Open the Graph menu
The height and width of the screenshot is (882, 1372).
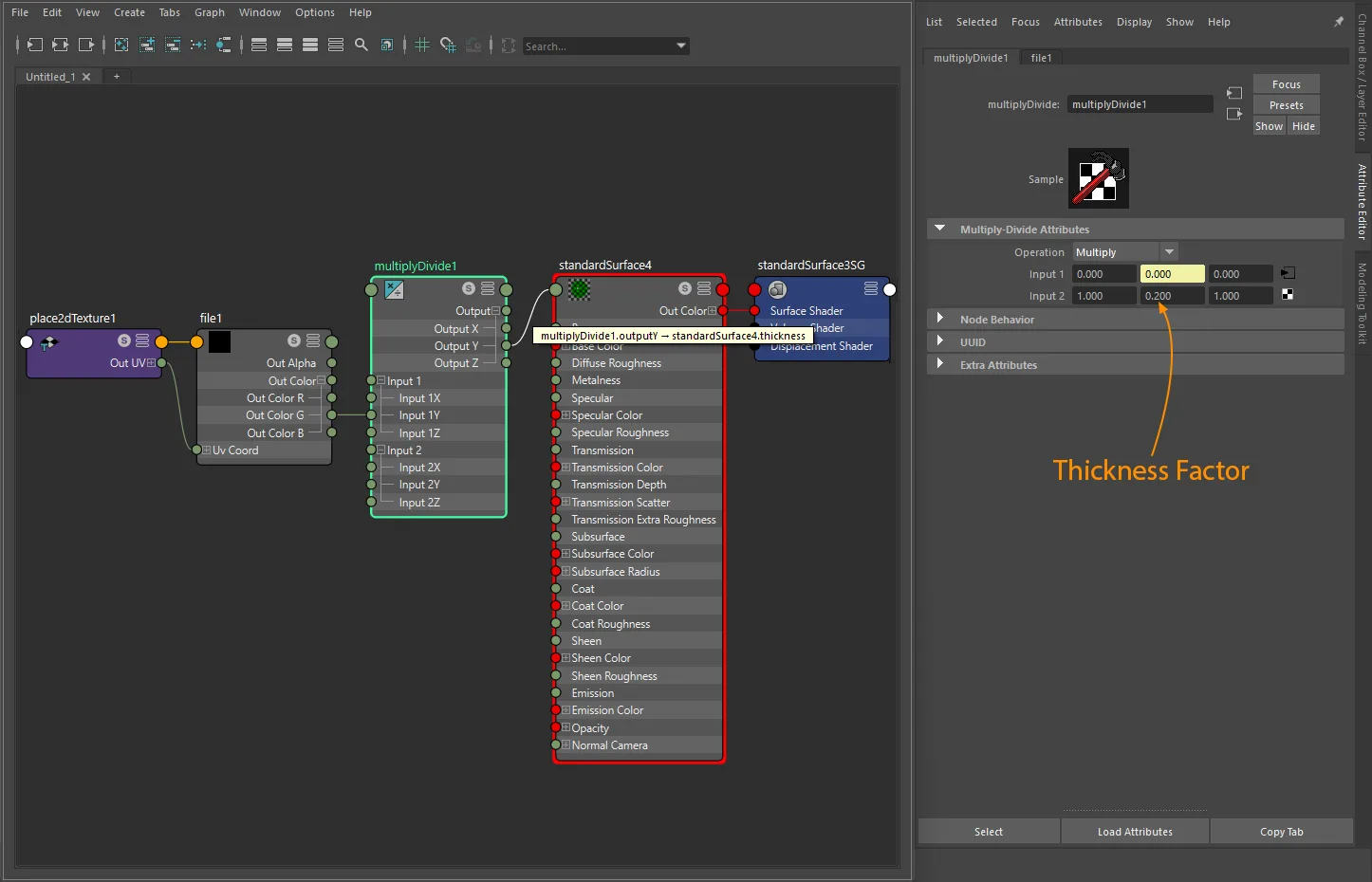[210, 12]
